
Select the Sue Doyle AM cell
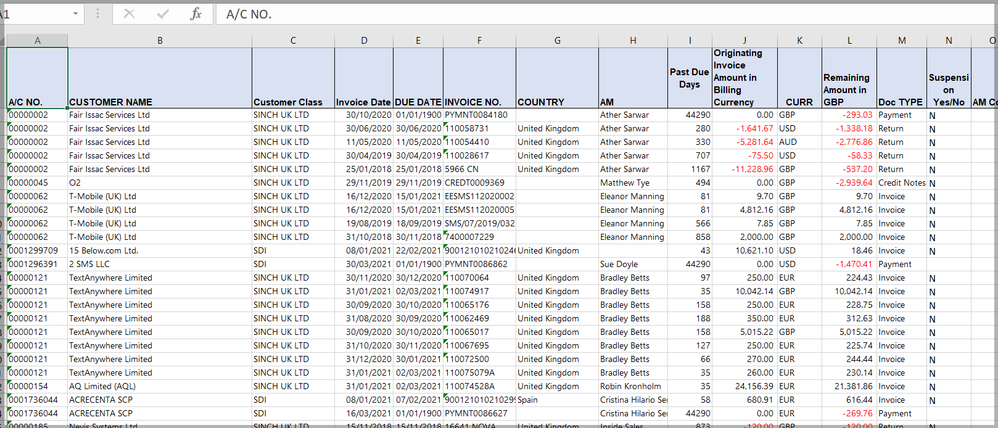(633, 264)
